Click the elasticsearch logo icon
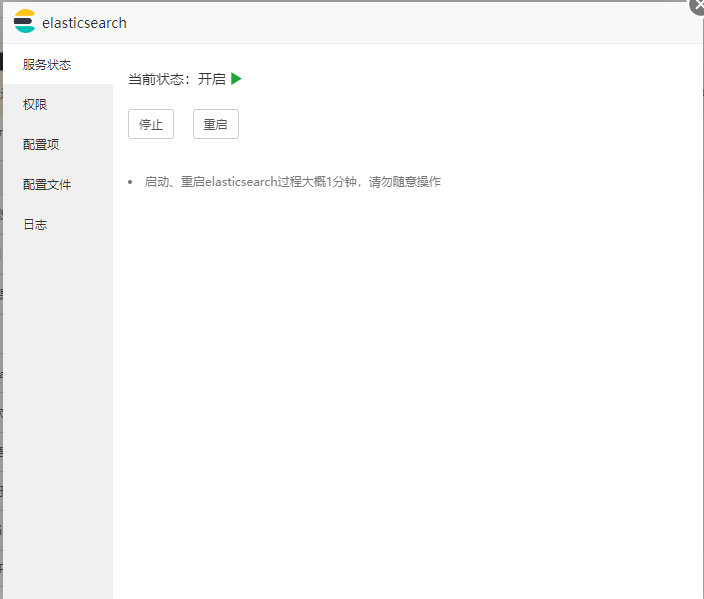The height and width of the screenshot is (599, 704). (x=25, y=21)
